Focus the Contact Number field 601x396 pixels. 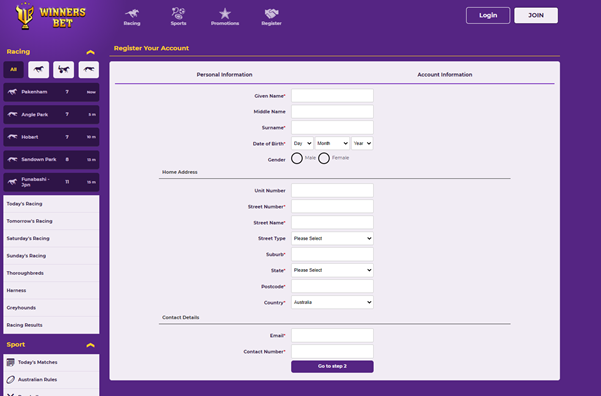coord(332,352)
